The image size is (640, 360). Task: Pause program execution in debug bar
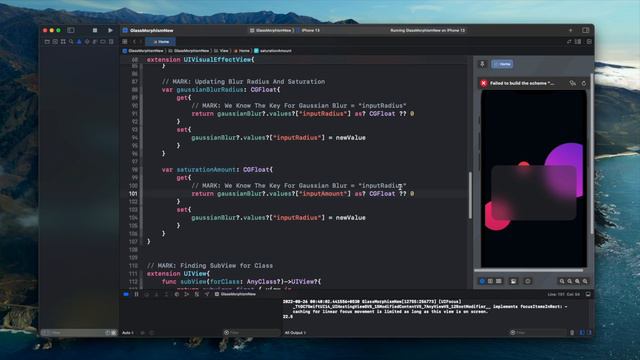tap(136, 294)
